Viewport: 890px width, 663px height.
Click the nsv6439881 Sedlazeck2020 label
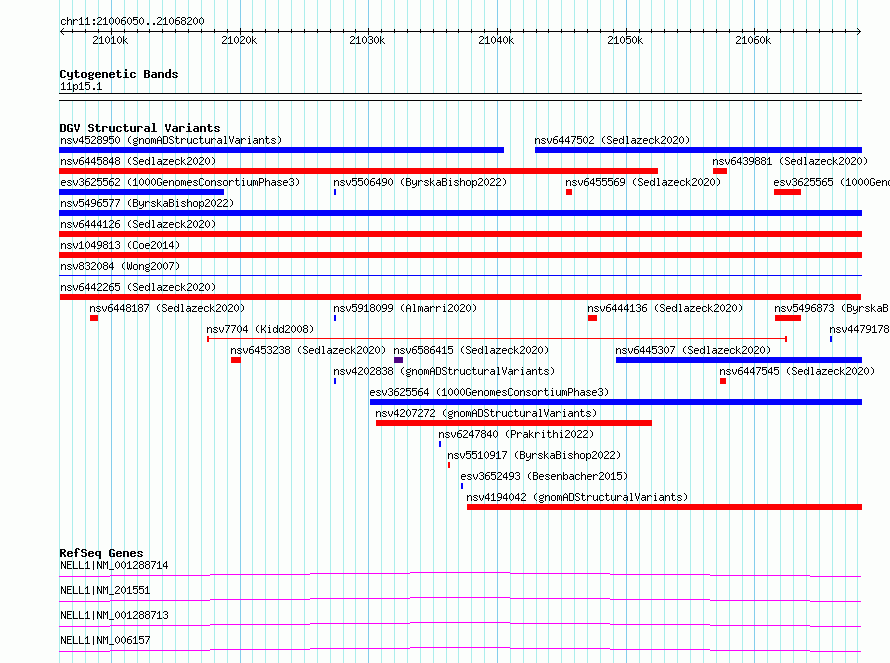(790, 161)
